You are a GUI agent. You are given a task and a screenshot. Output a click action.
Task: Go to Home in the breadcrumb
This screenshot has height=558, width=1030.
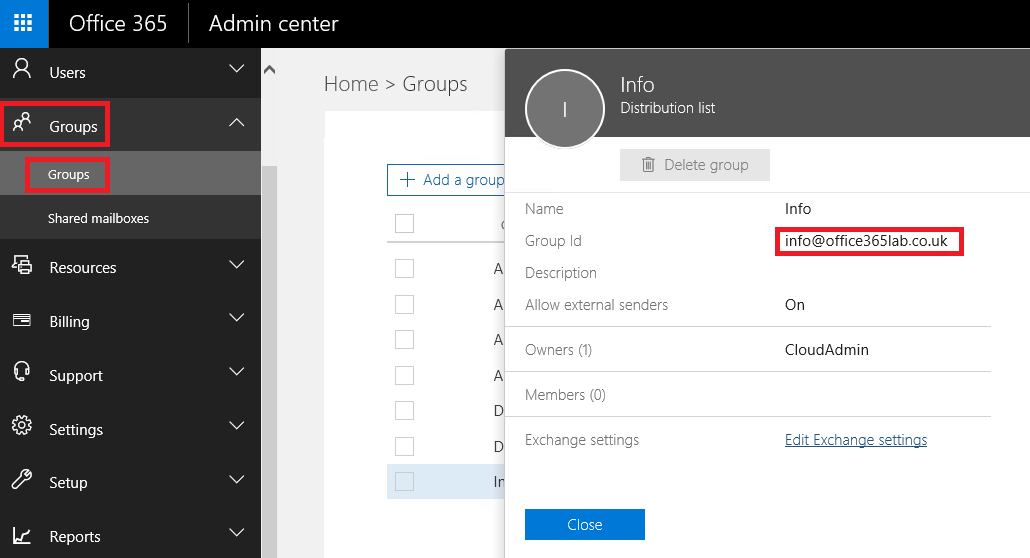point(351,84)
